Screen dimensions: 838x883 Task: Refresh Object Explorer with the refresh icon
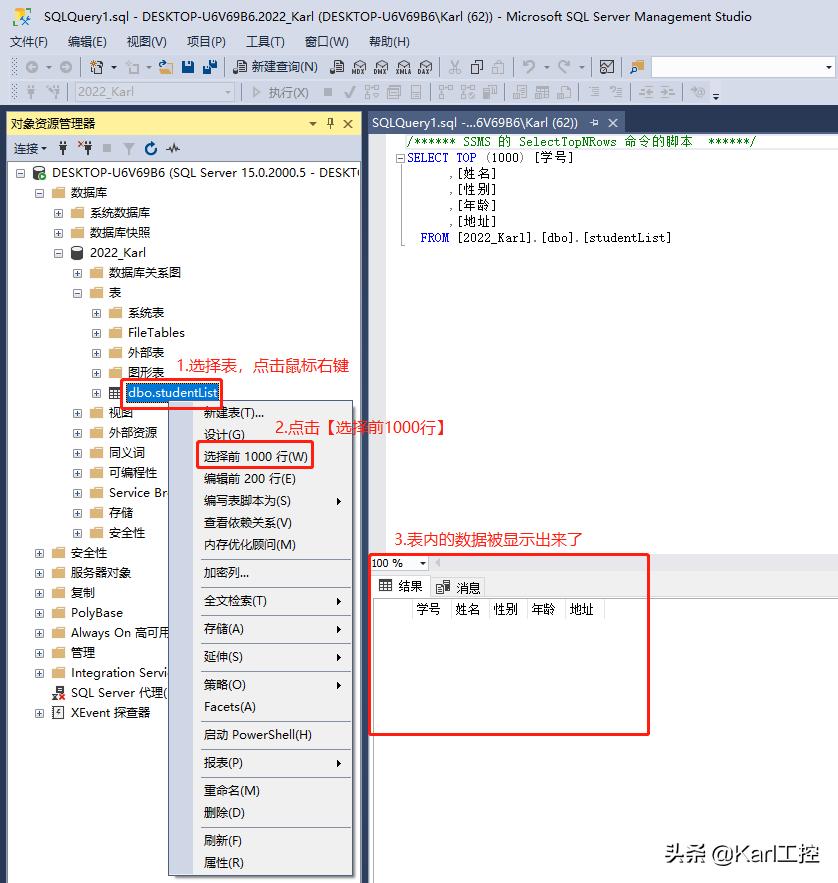149,148
